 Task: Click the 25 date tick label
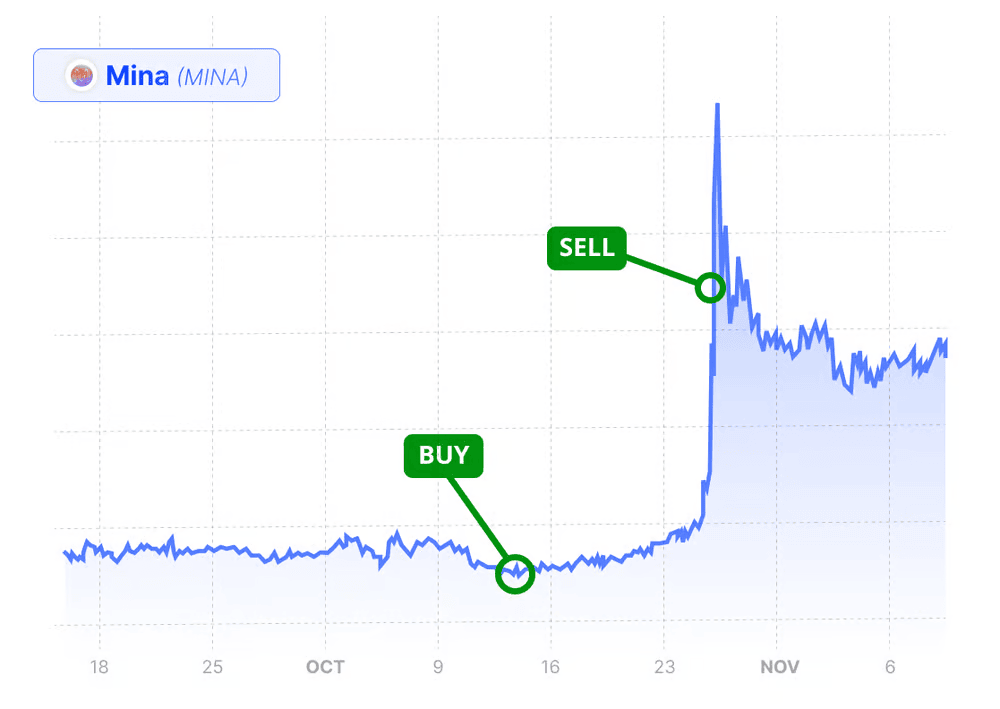pyautogui.click(x=212, y=667)
